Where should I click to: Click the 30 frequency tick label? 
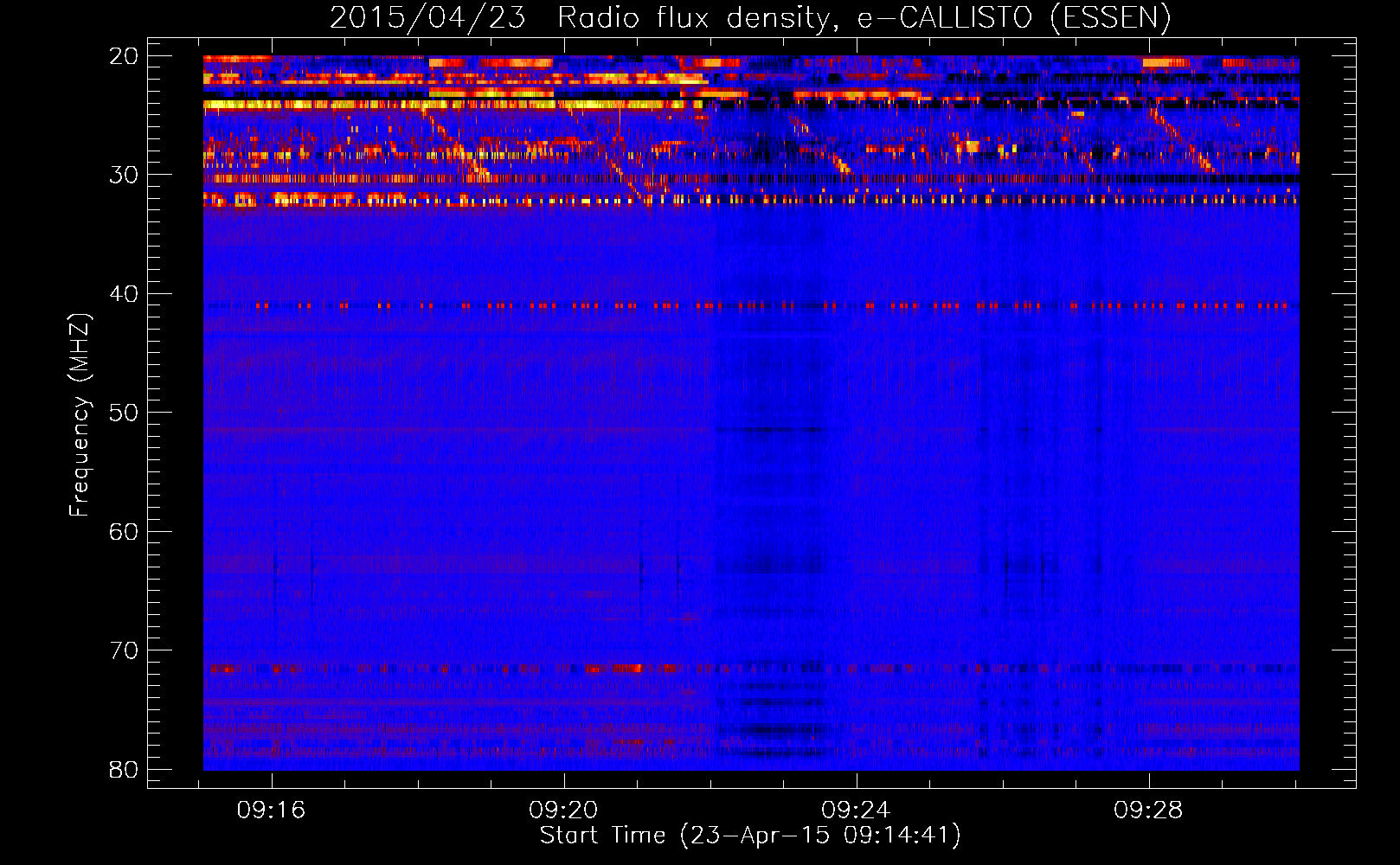(124, 175)
